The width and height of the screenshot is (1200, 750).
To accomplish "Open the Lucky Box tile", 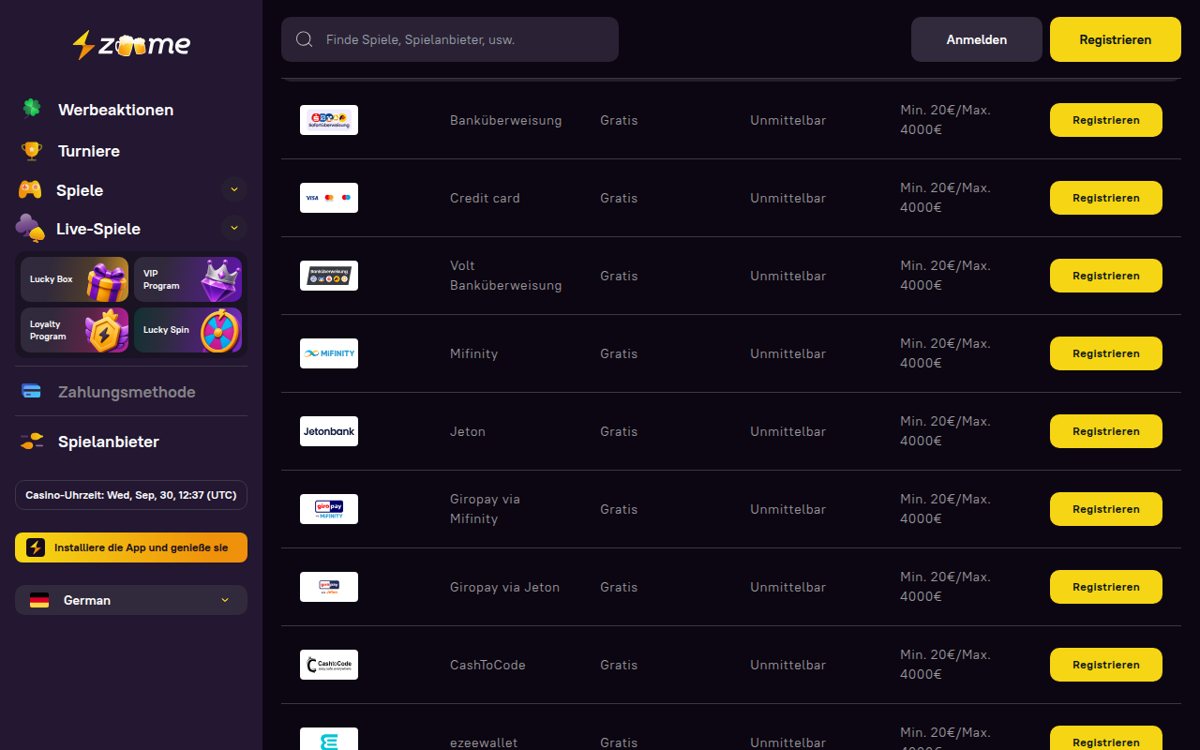I will [x=75, y=279].
